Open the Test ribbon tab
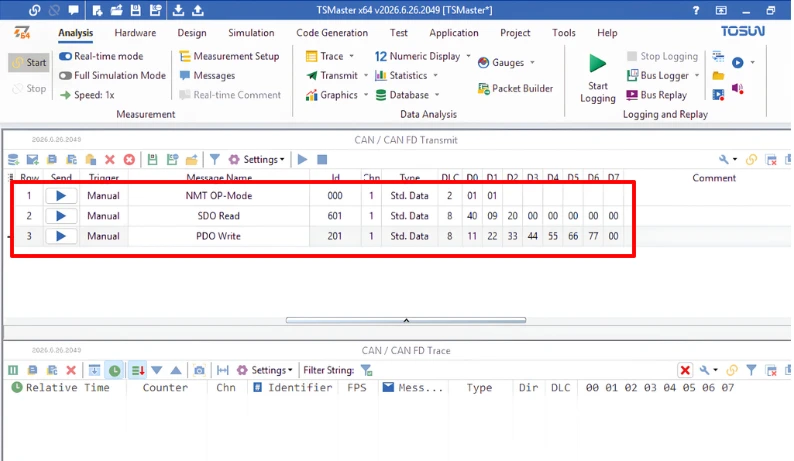 coord(399,33)
